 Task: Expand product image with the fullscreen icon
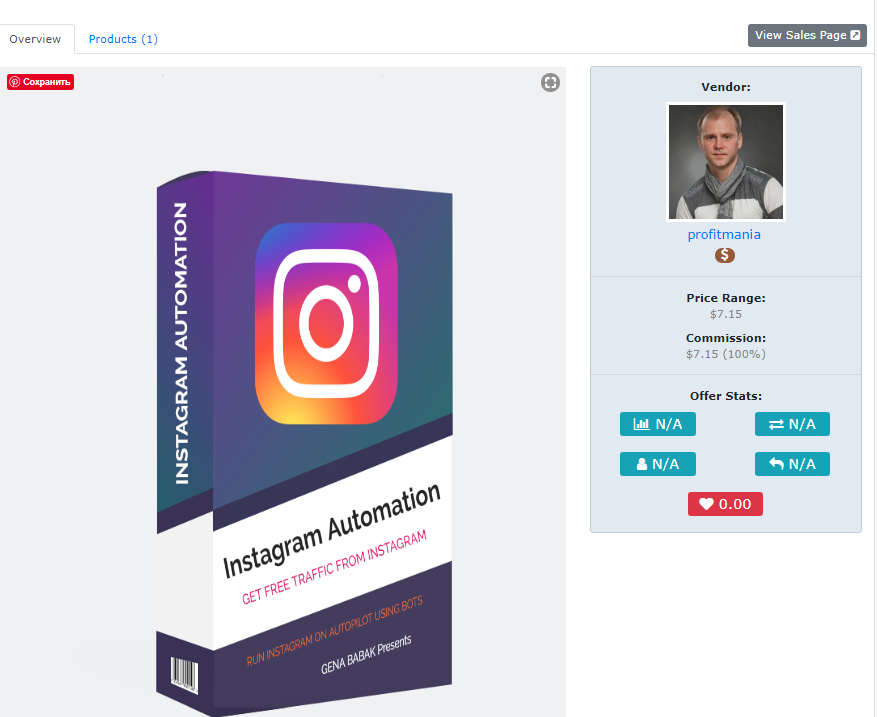coord(550,83)
